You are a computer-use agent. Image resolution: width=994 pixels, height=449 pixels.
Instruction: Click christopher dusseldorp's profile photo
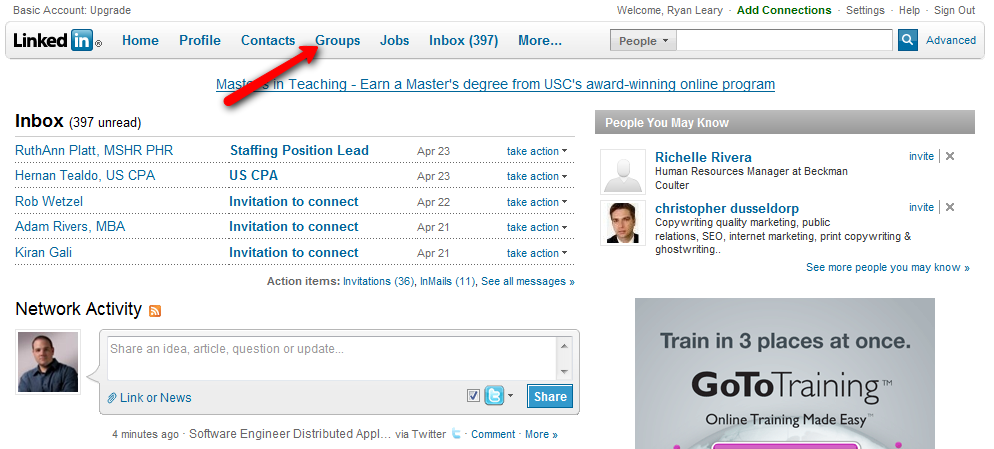pyautogui.click(x=623, y=223)
